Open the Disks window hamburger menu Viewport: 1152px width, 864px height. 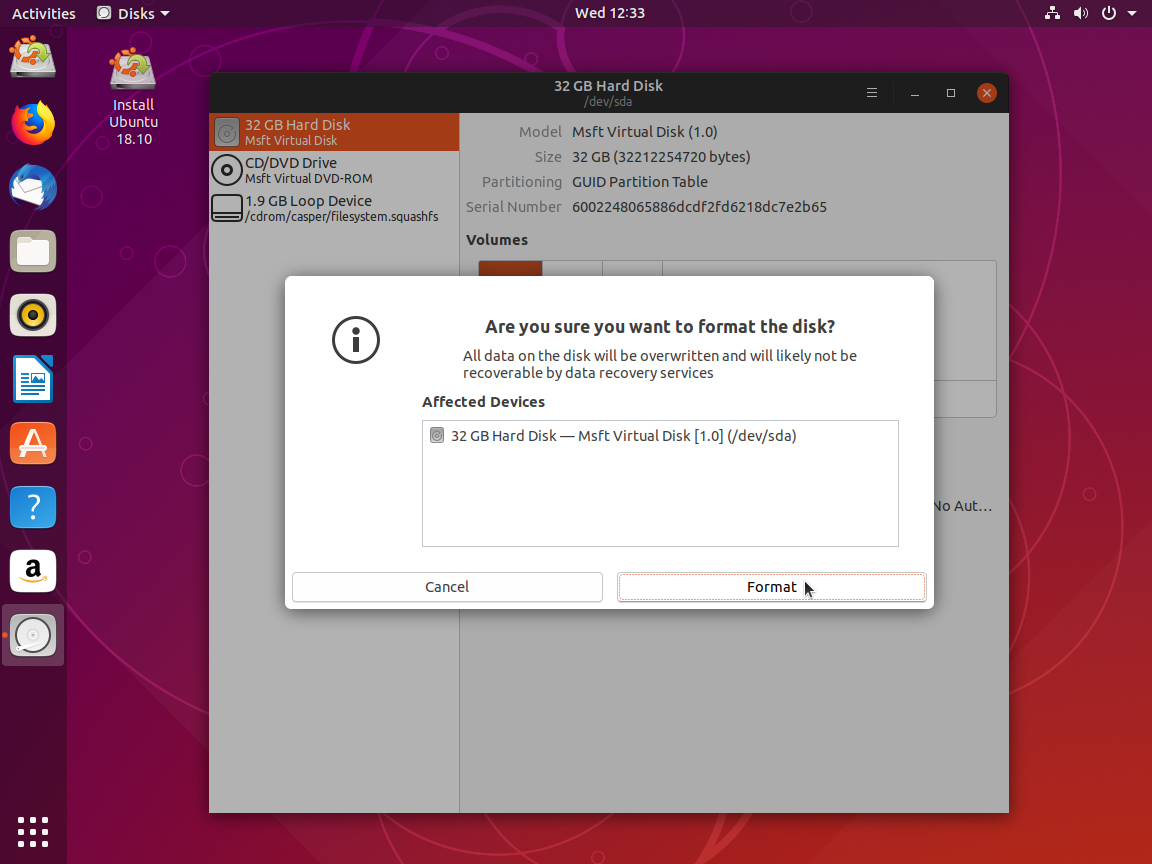pyautogui.click(x=872, y=93)
